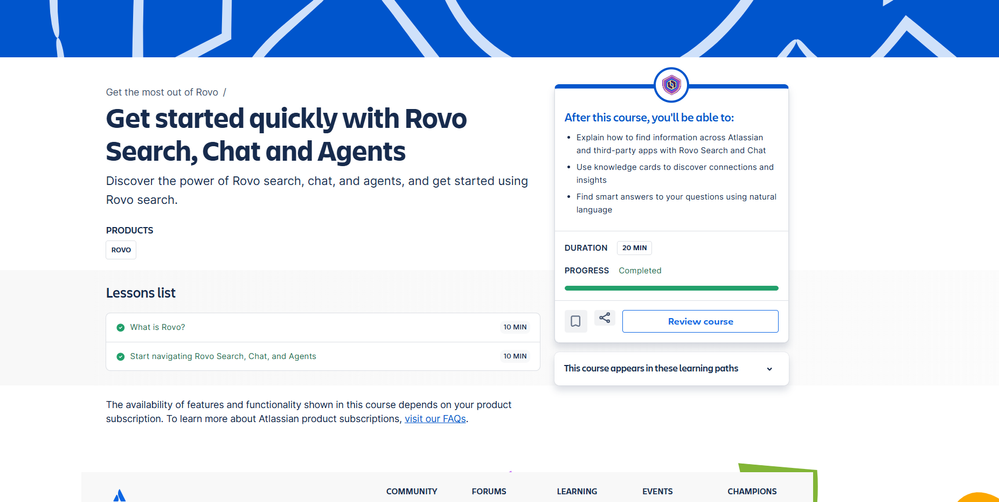Open the visit our FAQs link
The image size is (999, 502).
(435, 419)
